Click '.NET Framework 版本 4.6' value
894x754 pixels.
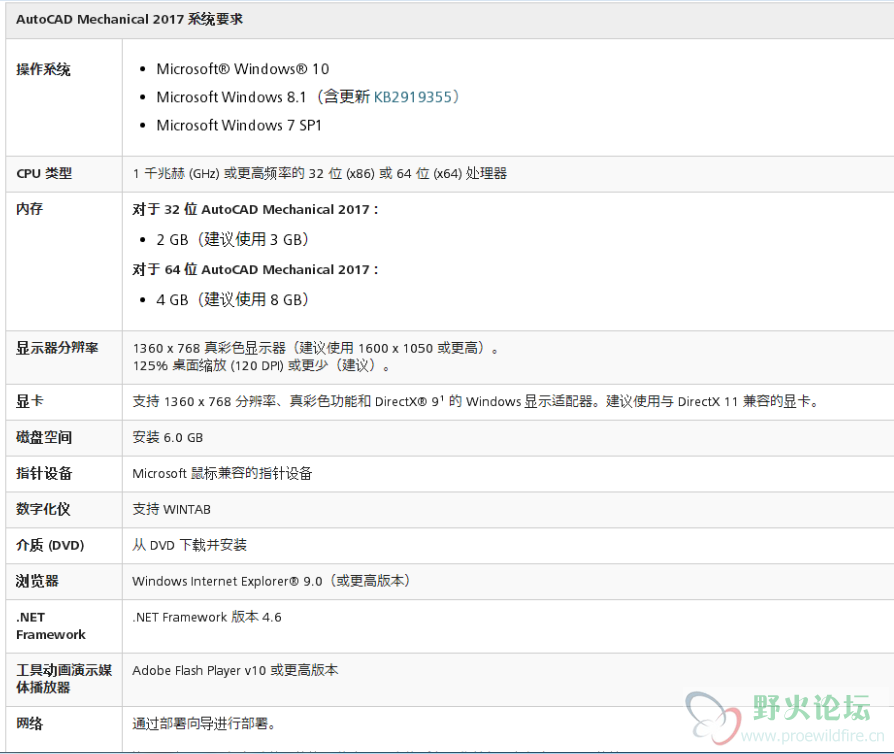tap(207, 617)
